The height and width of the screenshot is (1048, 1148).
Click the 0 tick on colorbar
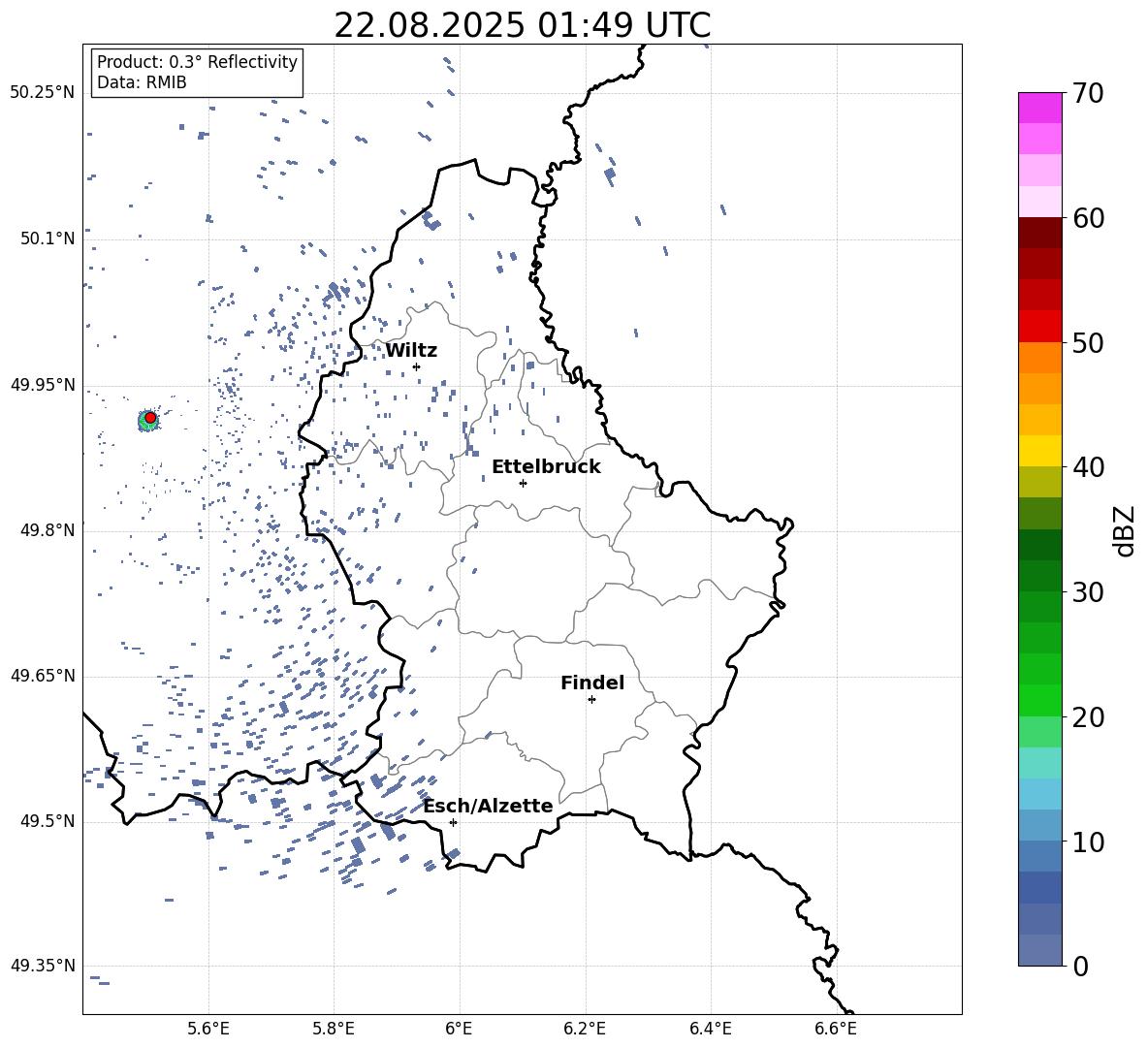tap(1080, 966)
